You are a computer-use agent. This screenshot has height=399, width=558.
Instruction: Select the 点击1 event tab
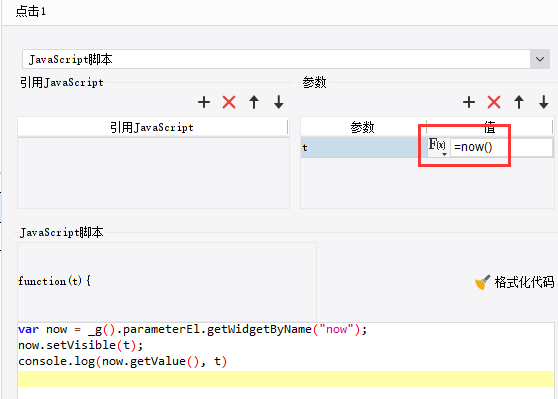(x=31, y=11)
